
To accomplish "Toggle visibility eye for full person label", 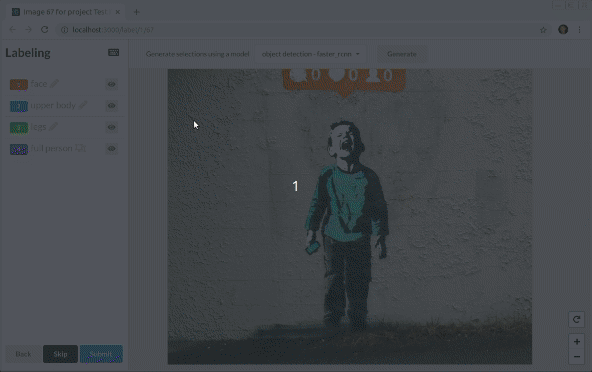I will (x=111, y=149).
